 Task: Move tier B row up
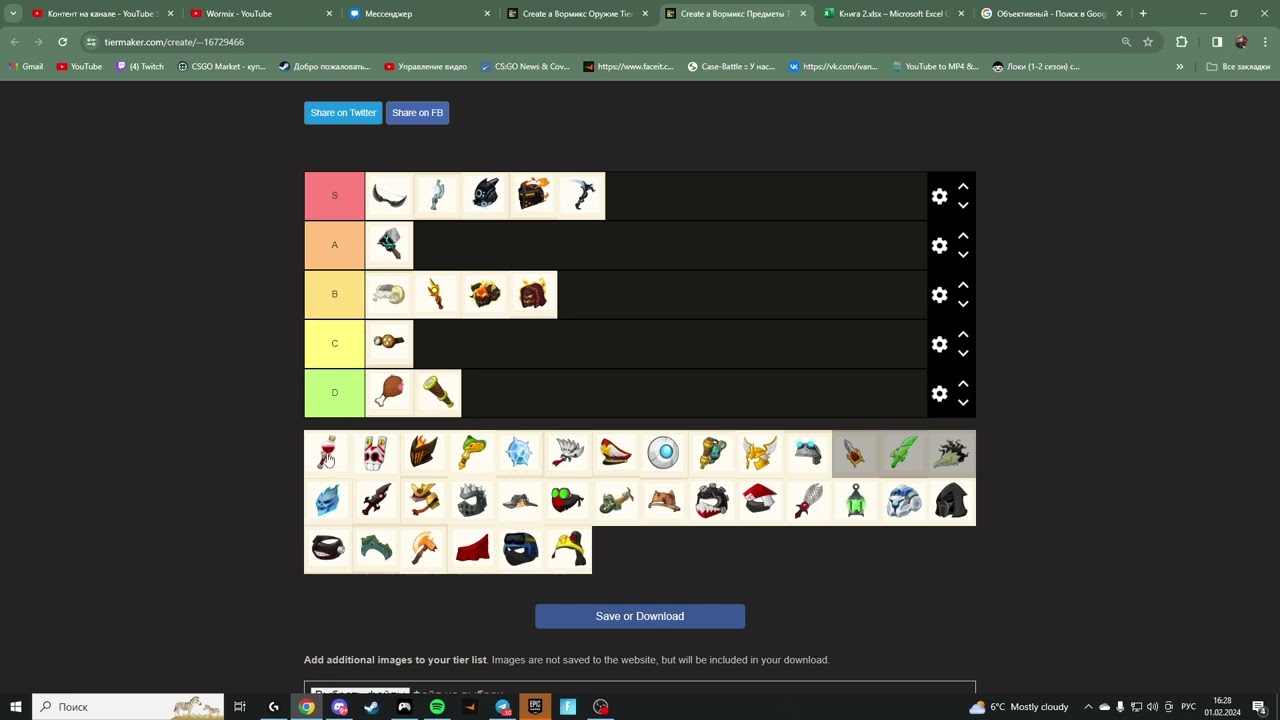pyautogui.click(x=963, y=285)
